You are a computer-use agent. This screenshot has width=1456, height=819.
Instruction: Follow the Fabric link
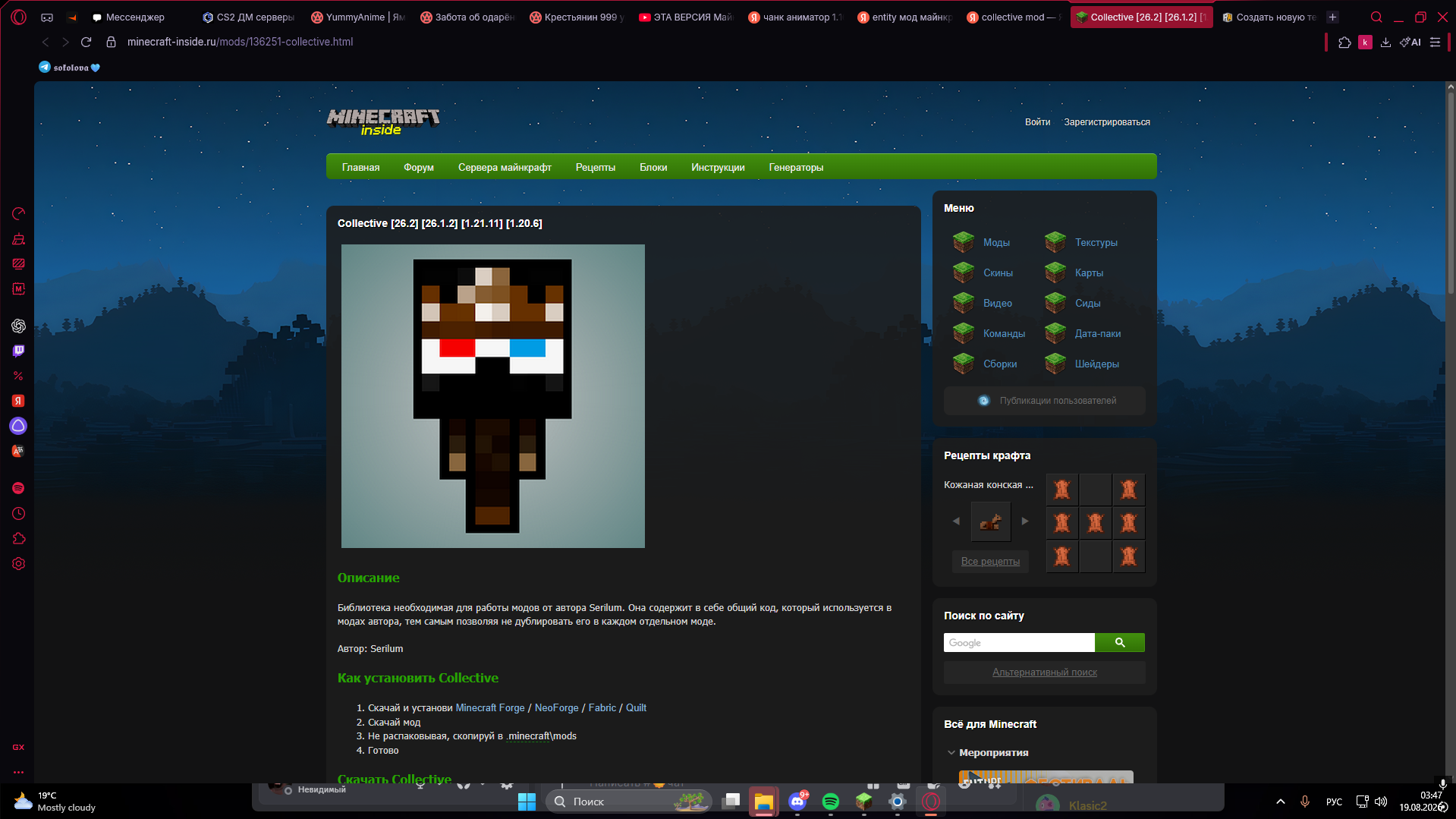coord(602,707)
